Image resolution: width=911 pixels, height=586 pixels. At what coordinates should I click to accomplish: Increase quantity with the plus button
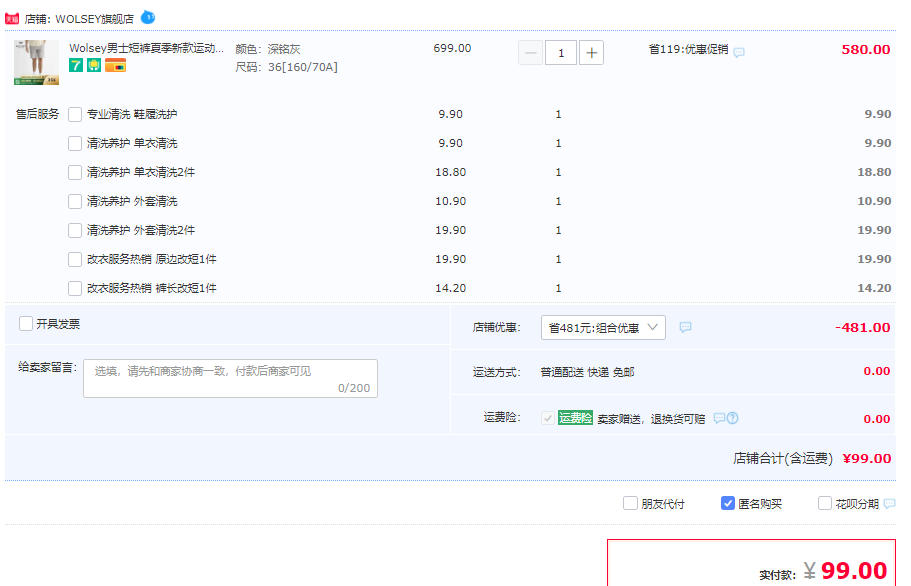tap(591, 53)
